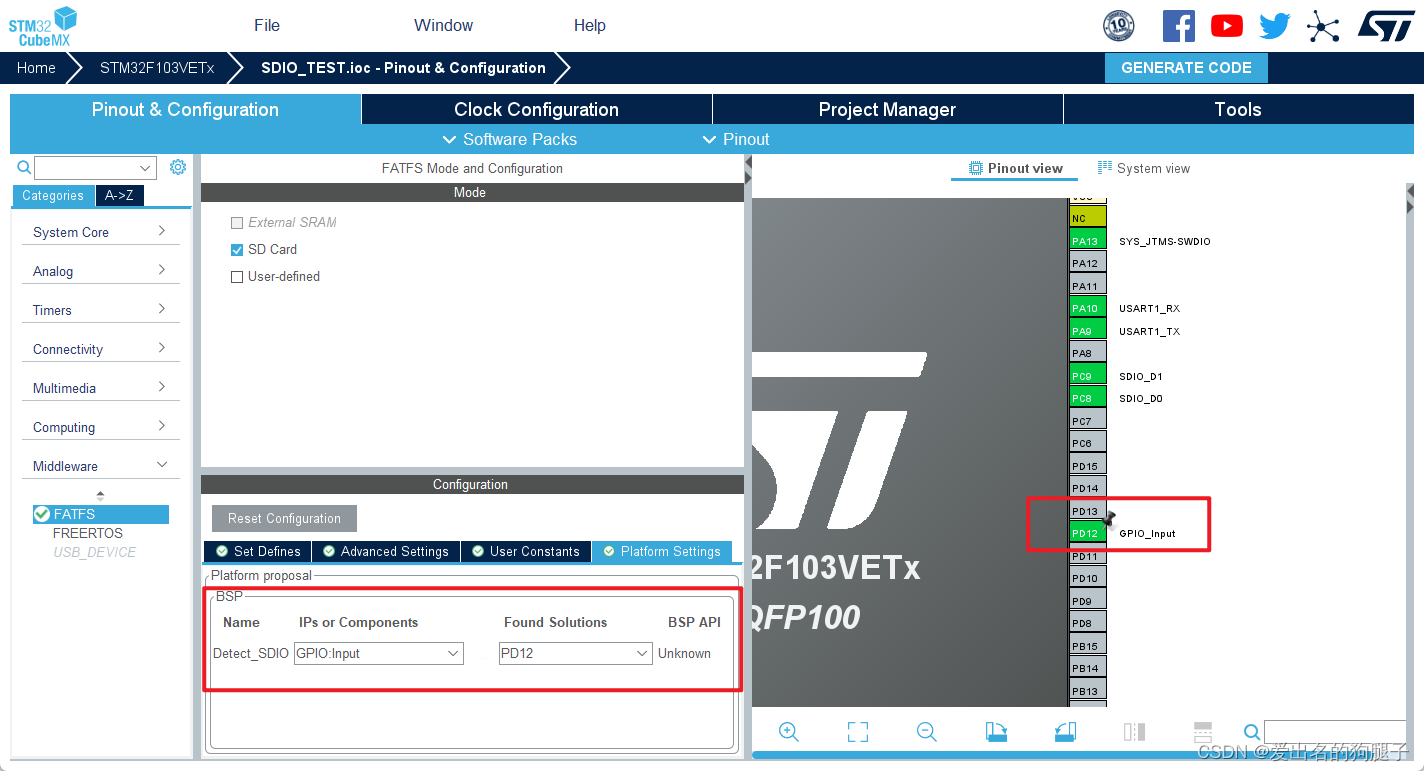Viewport: 1424px width, 771px height.
Task: Expand the Computing category
Action: click(x=100, y=427)
